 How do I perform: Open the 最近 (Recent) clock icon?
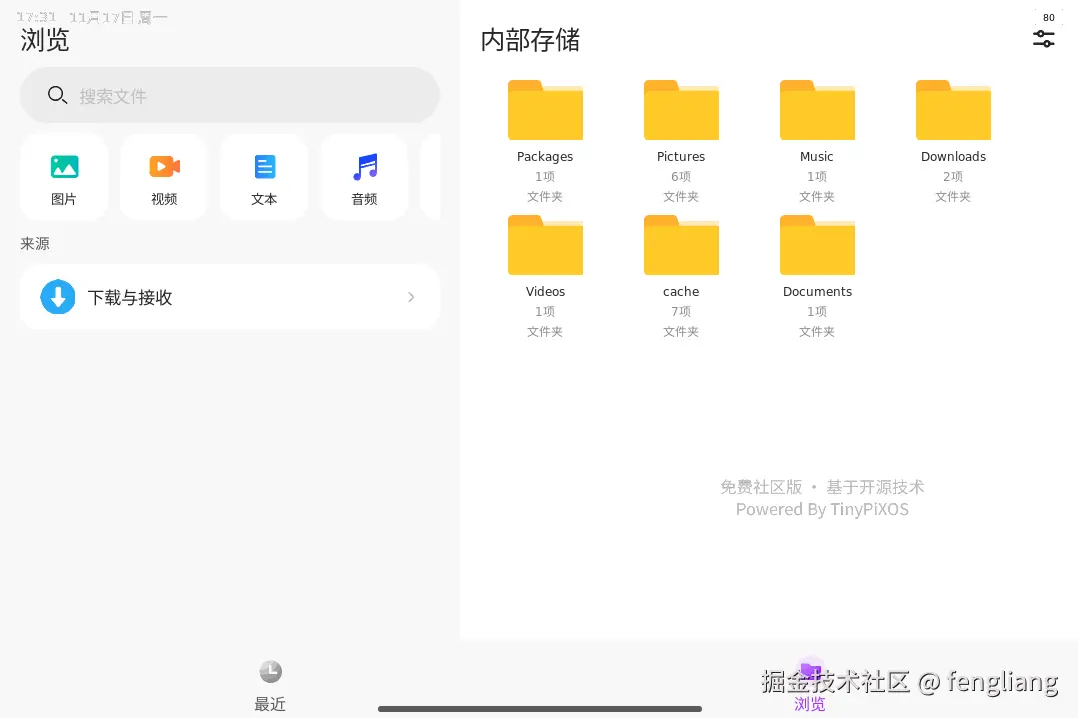(270, 671)
